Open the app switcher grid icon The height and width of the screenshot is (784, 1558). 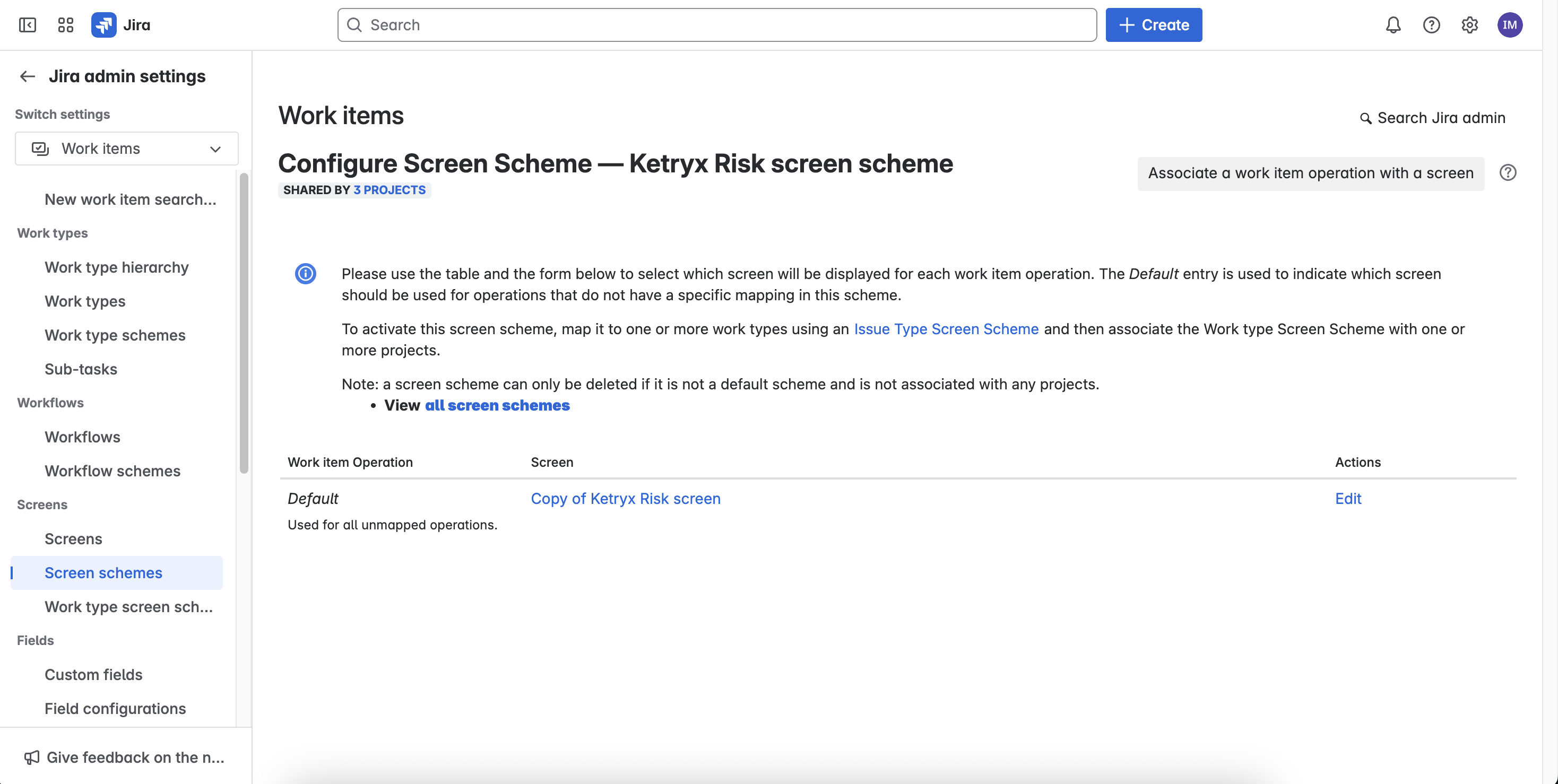[x=65, y=25]
